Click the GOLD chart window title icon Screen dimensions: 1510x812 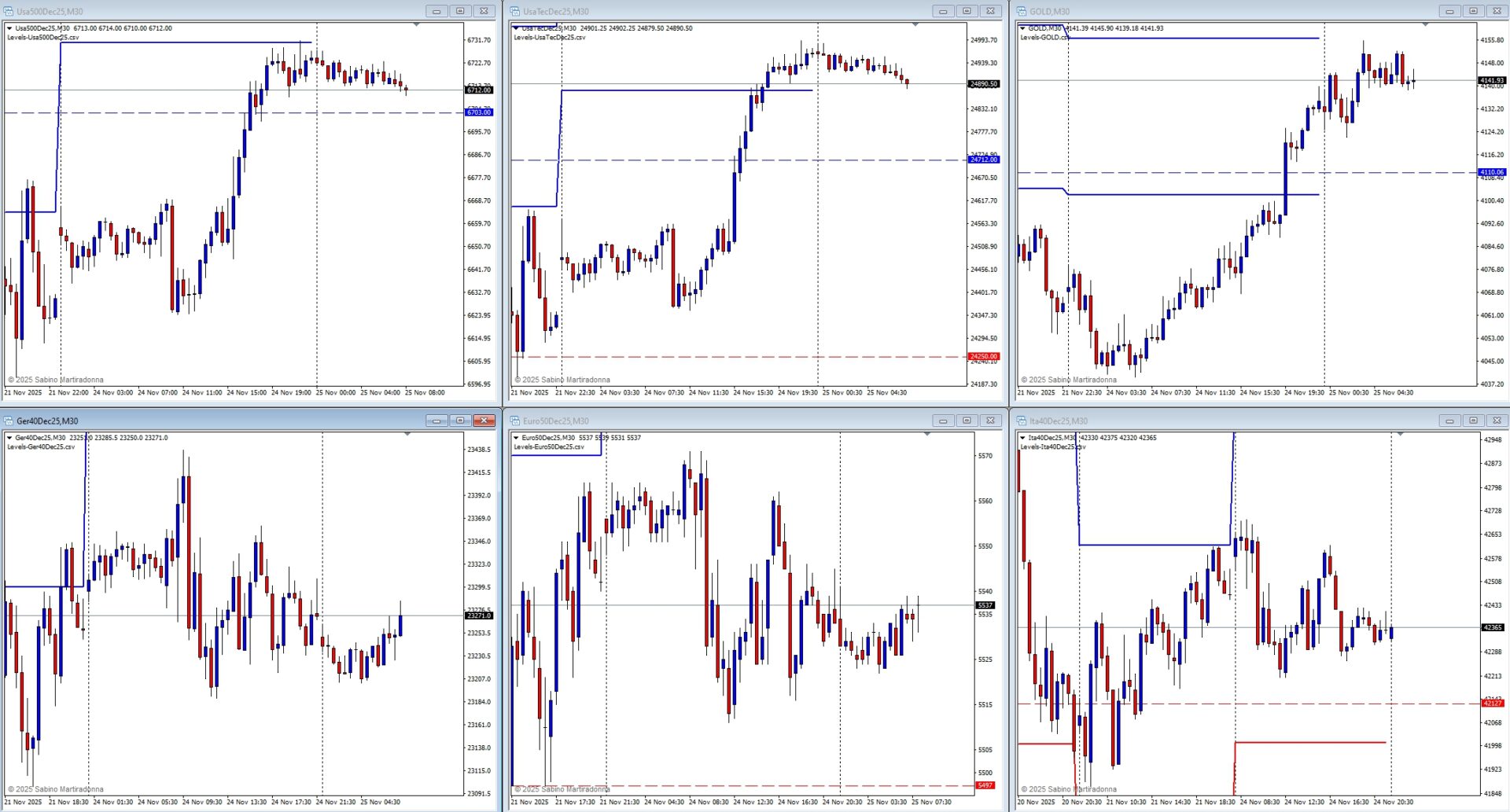pyautogui.click(x=1022, y=11)
